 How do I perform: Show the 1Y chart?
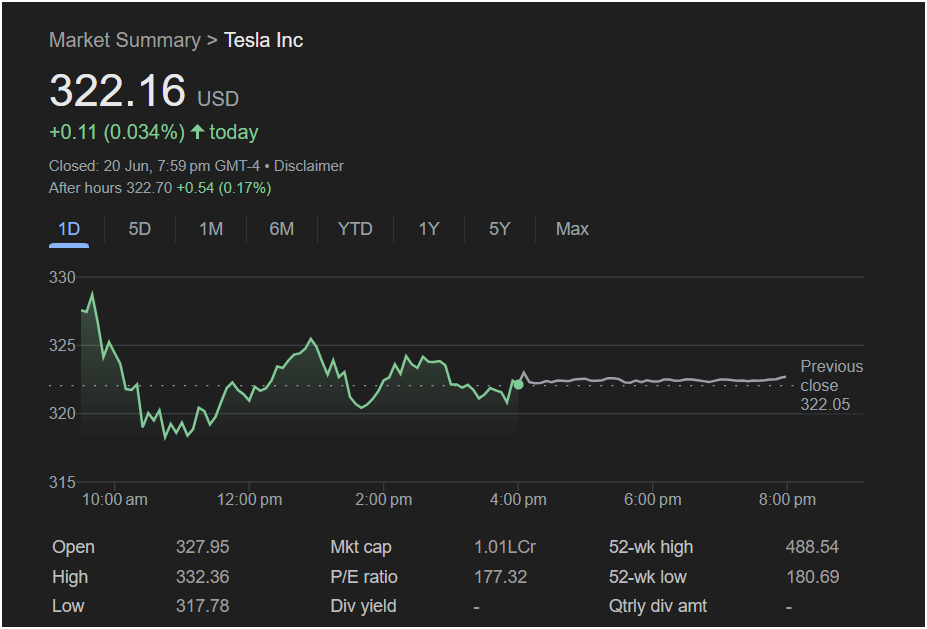tap(429, 229)
